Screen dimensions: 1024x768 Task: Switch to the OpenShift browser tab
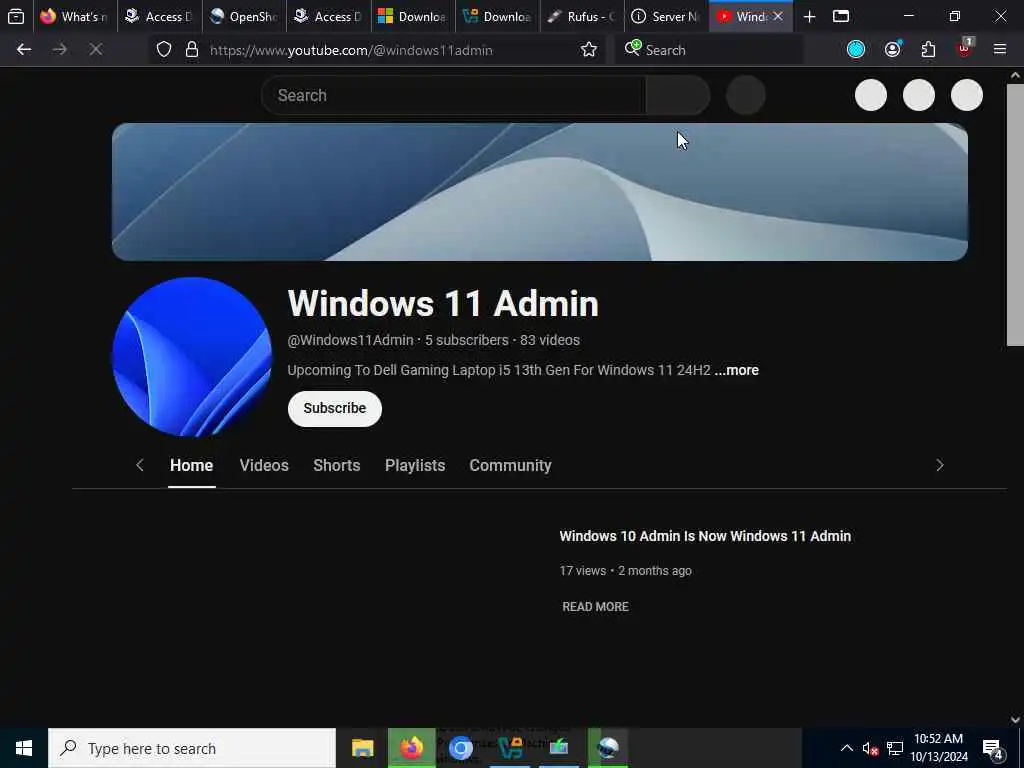pyautogui.click(x=244, y=16)
